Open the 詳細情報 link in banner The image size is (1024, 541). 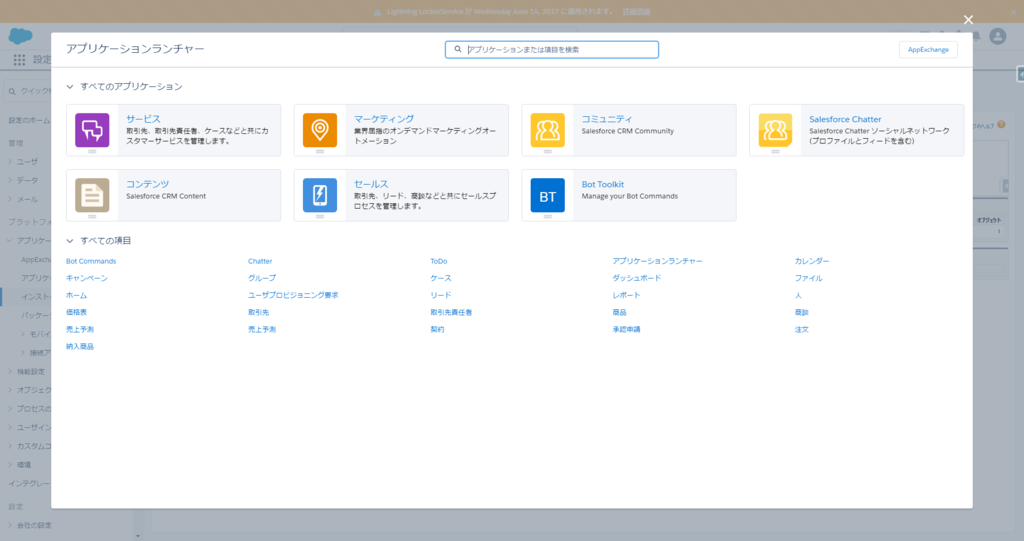click(636, 12)
